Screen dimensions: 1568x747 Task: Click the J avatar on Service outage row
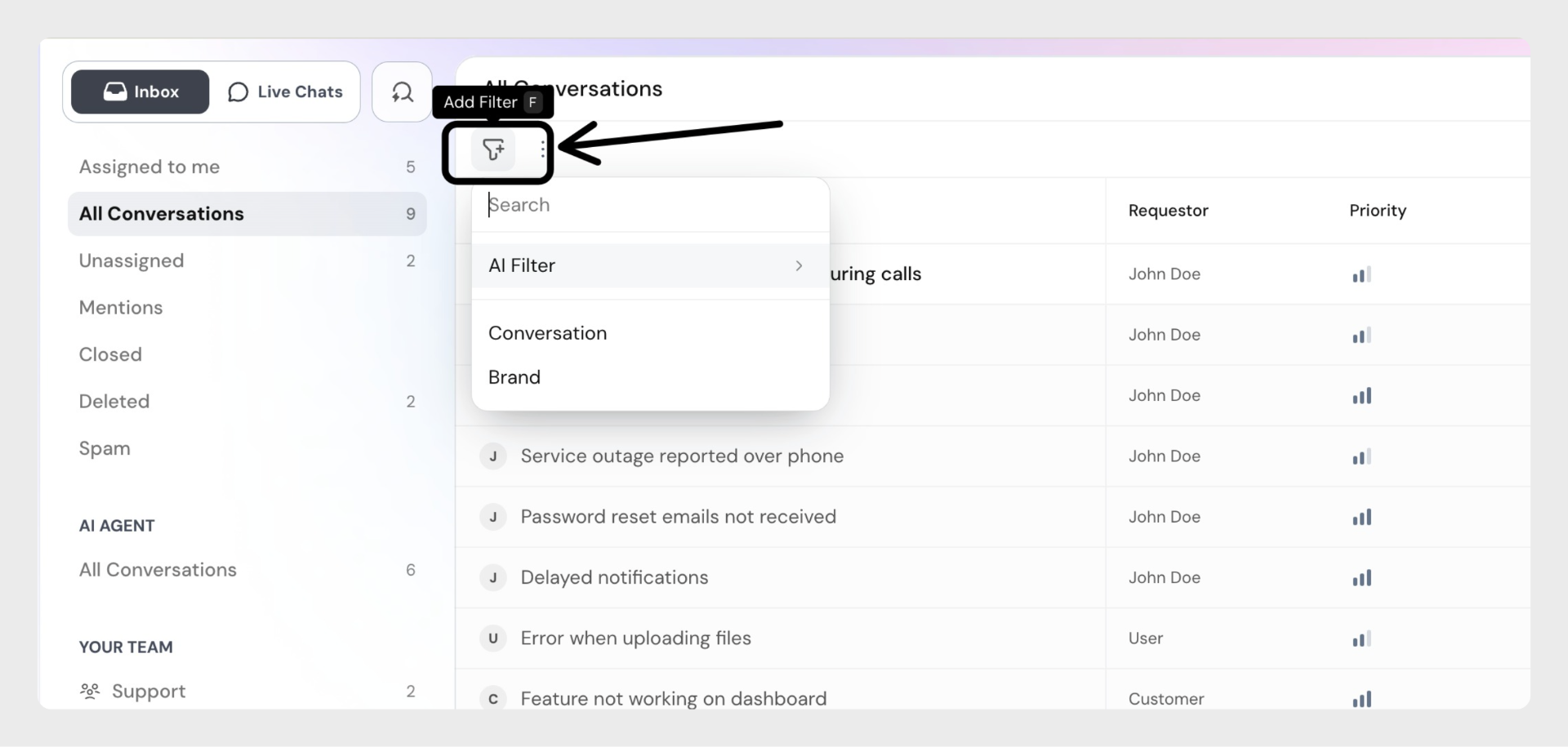492,456
